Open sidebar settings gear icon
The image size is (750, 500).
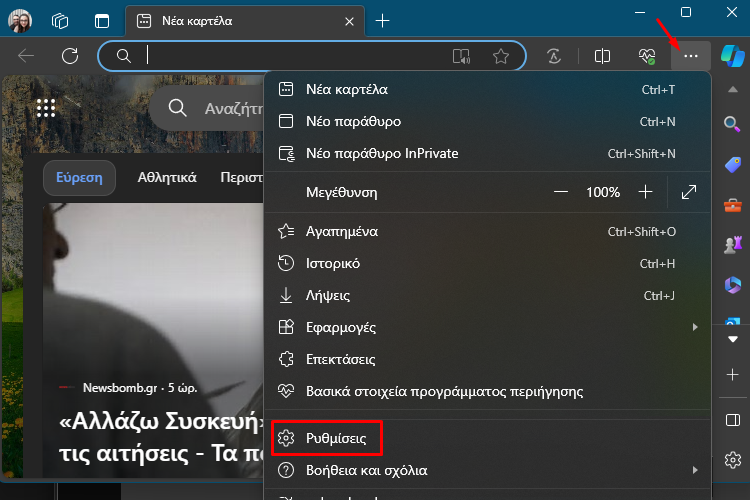(732, 460)
